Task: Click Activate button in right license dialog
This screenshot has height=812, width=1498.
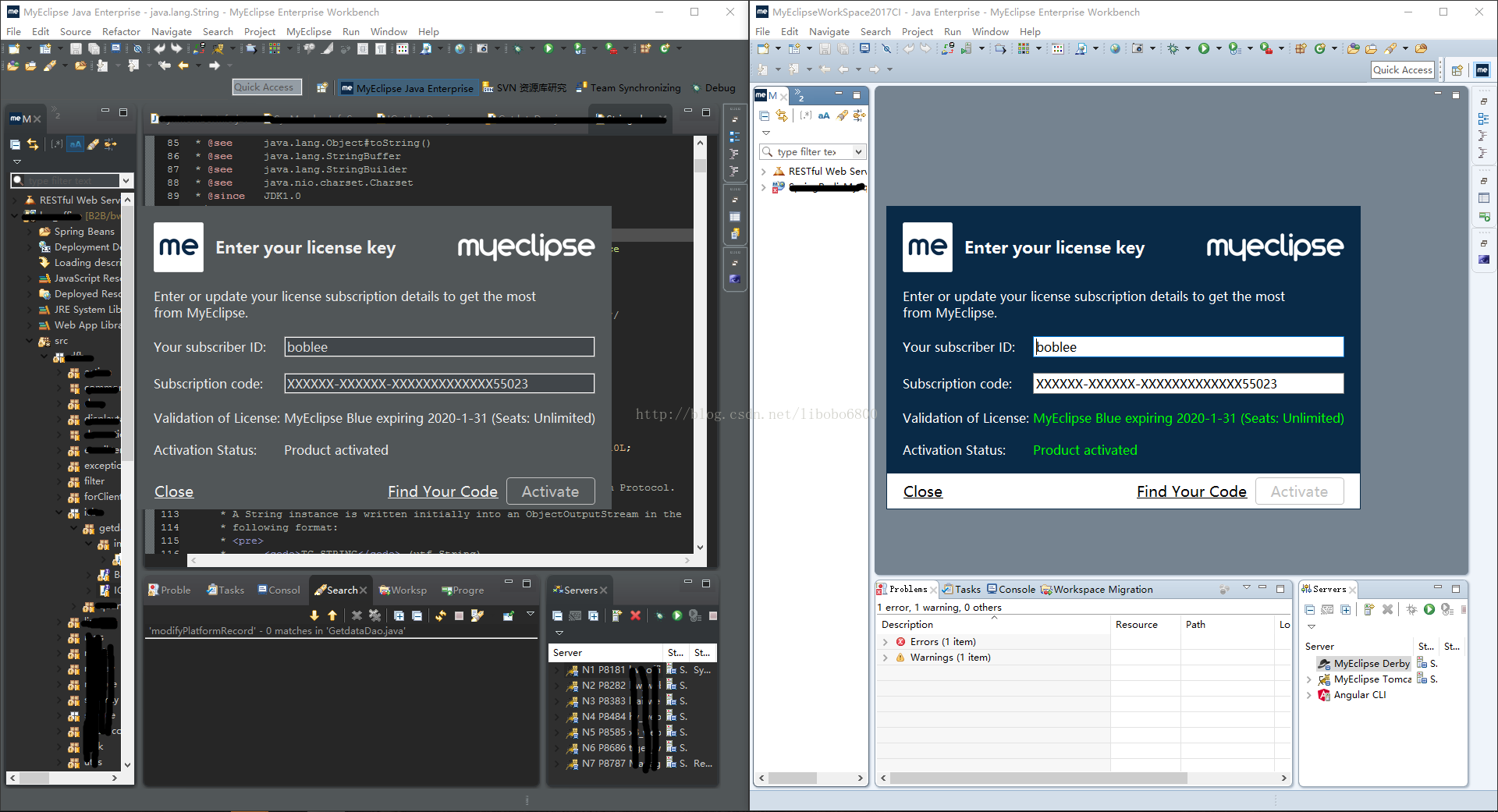Action: tap(1300, 491)
